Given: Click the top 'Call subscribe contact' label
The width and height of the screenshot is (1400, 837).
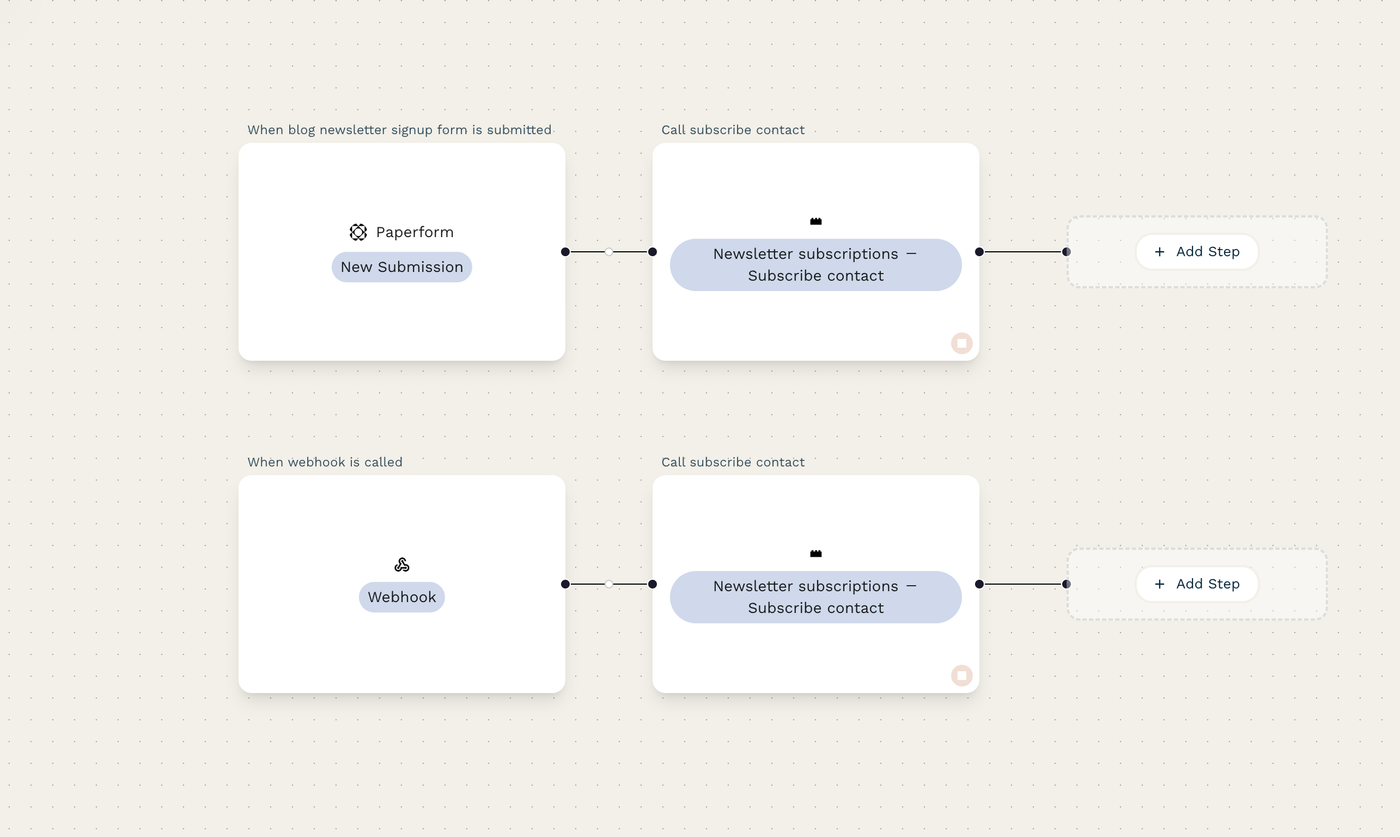Looking at the screenshot, I should coord(732,129).
